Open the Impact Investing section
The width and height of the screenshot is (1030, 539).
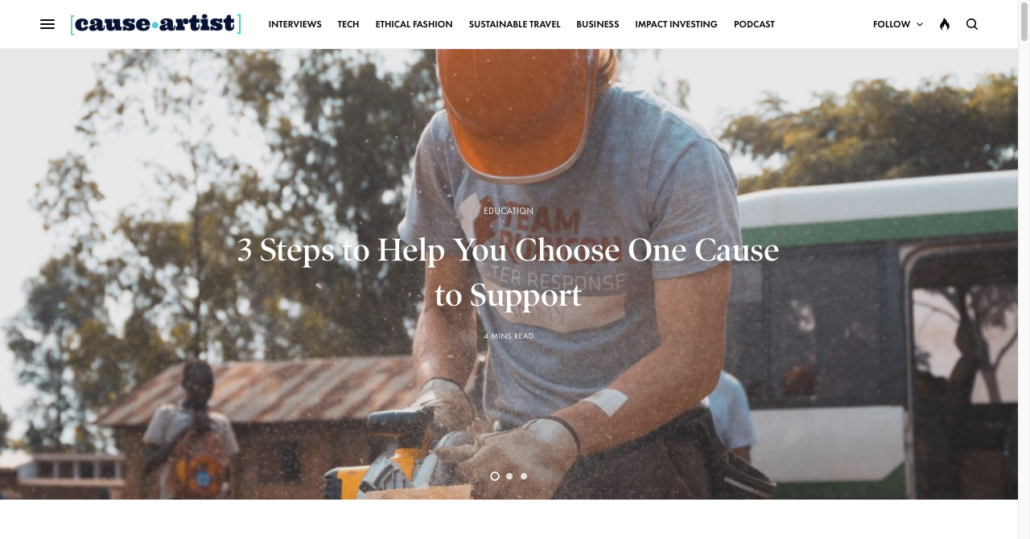[x=676, y=24]
